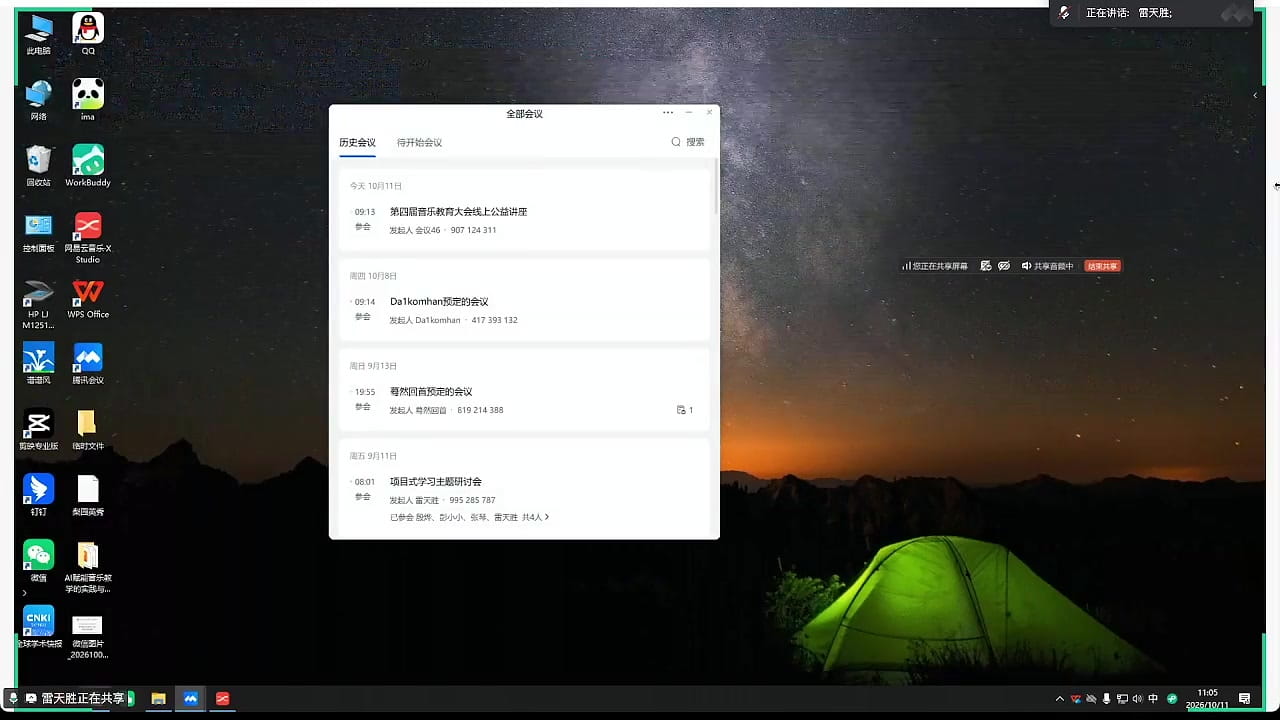Click the meeting list scrollbar

[716, 187]
